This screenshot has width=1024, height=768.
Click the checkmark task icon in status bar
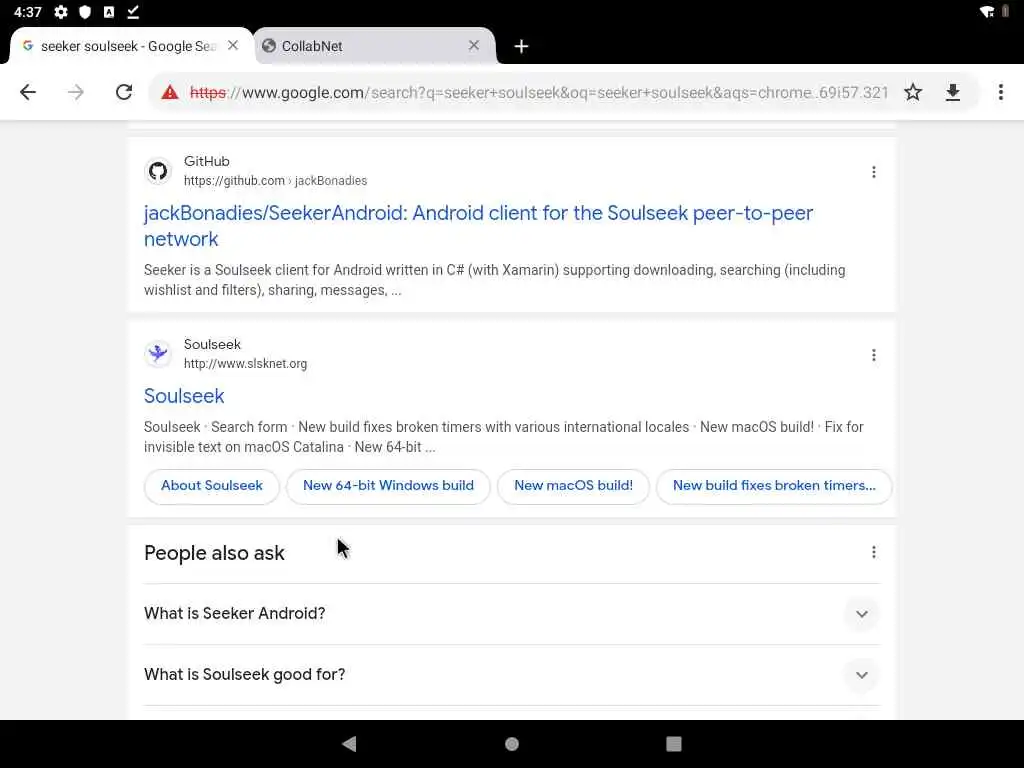(x=133, y=12)
